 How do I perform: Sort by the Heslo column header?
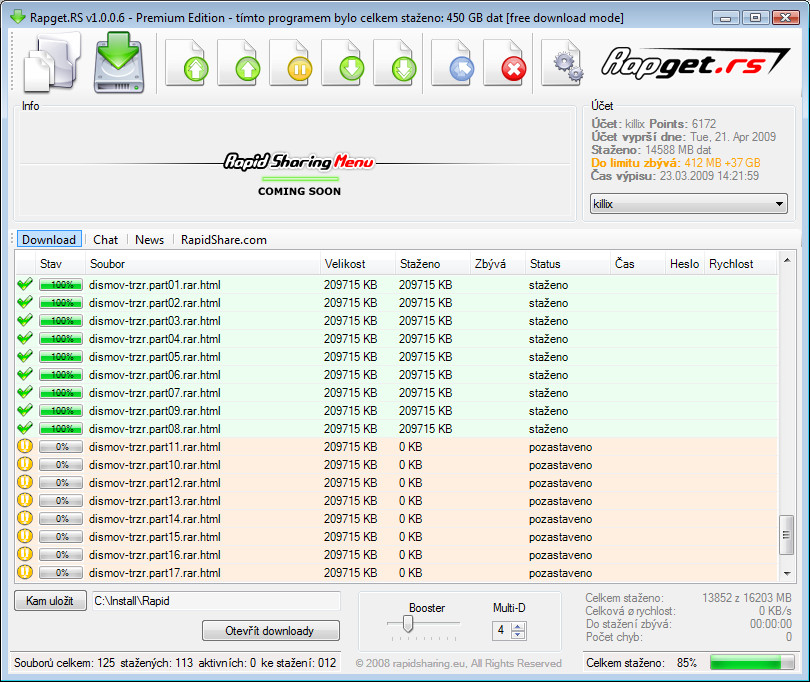(684, 264)
